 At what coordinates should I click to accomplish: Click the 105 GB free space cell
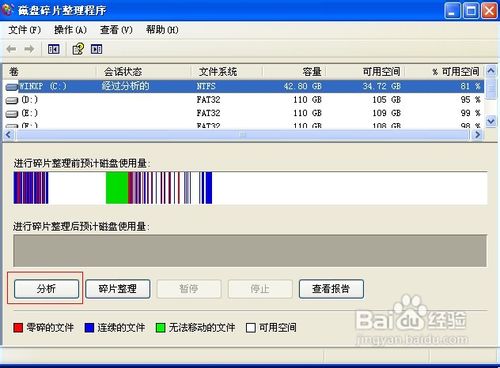point(387,100)
